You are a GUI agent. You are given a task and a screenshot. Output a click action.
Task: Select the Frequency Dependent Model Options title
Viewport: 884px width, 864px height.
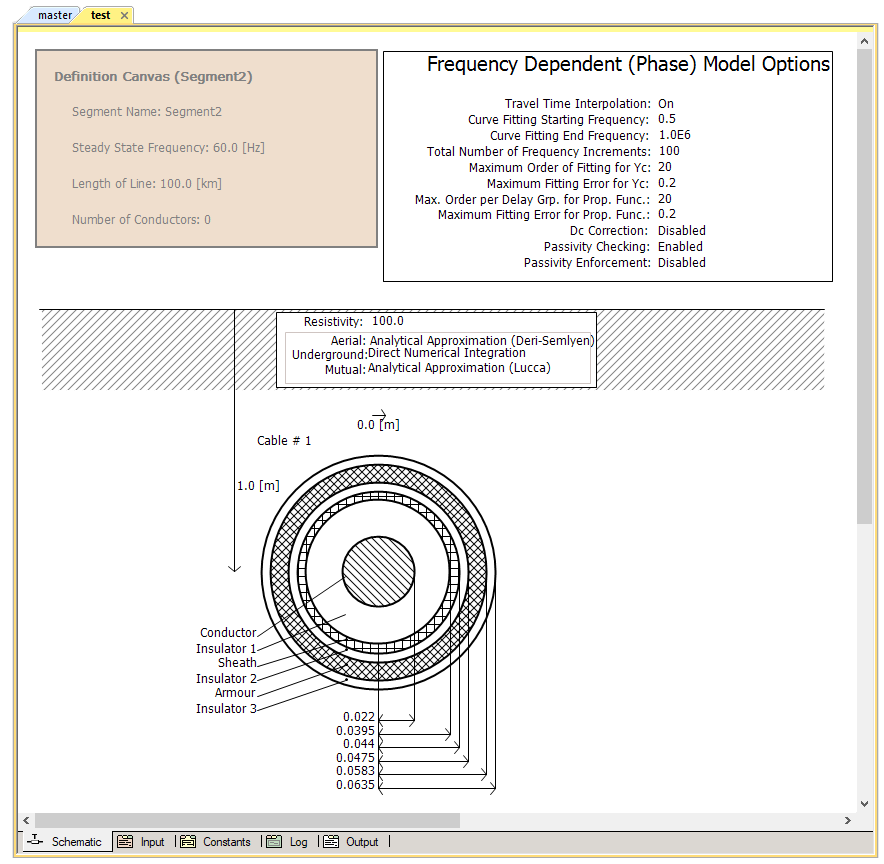click(628, 64)
